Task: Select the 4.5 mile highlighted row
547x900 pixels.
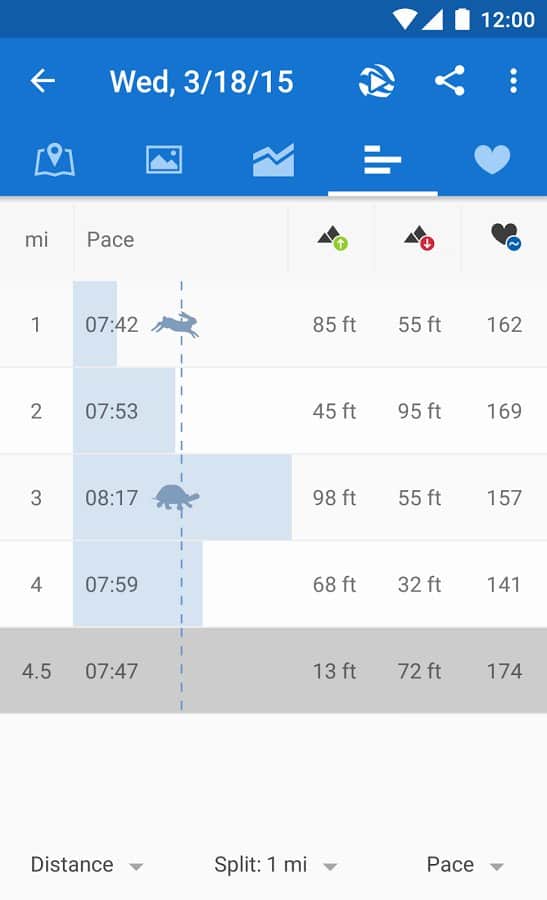Action: 273,670
